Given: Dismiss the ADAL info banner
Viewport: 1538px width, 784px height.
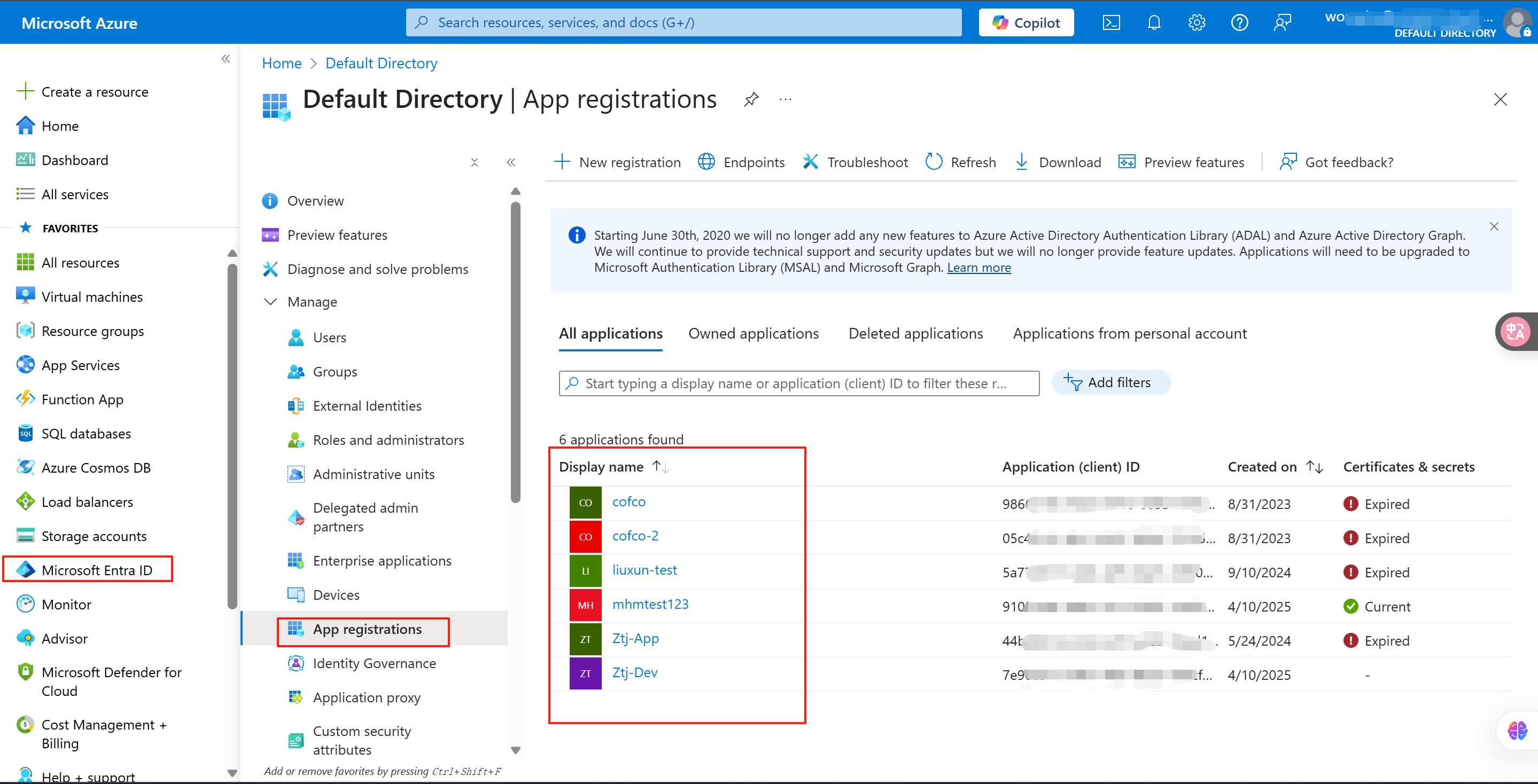Looking at the screenshot, I should (x=1493, y=227).
